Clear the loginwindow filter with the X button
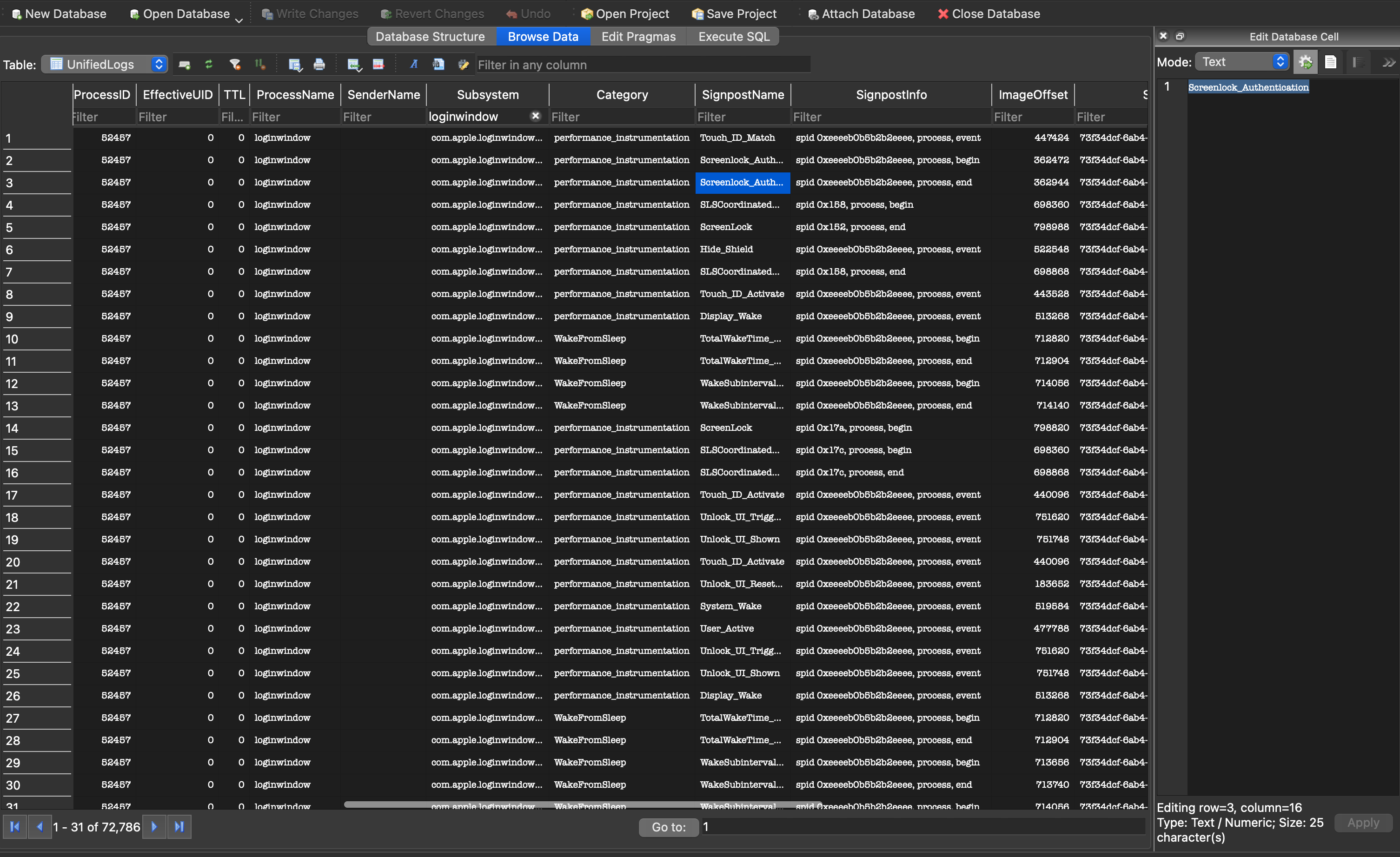Viewport: 1400px width, 857px height. [x=535, y=116]
